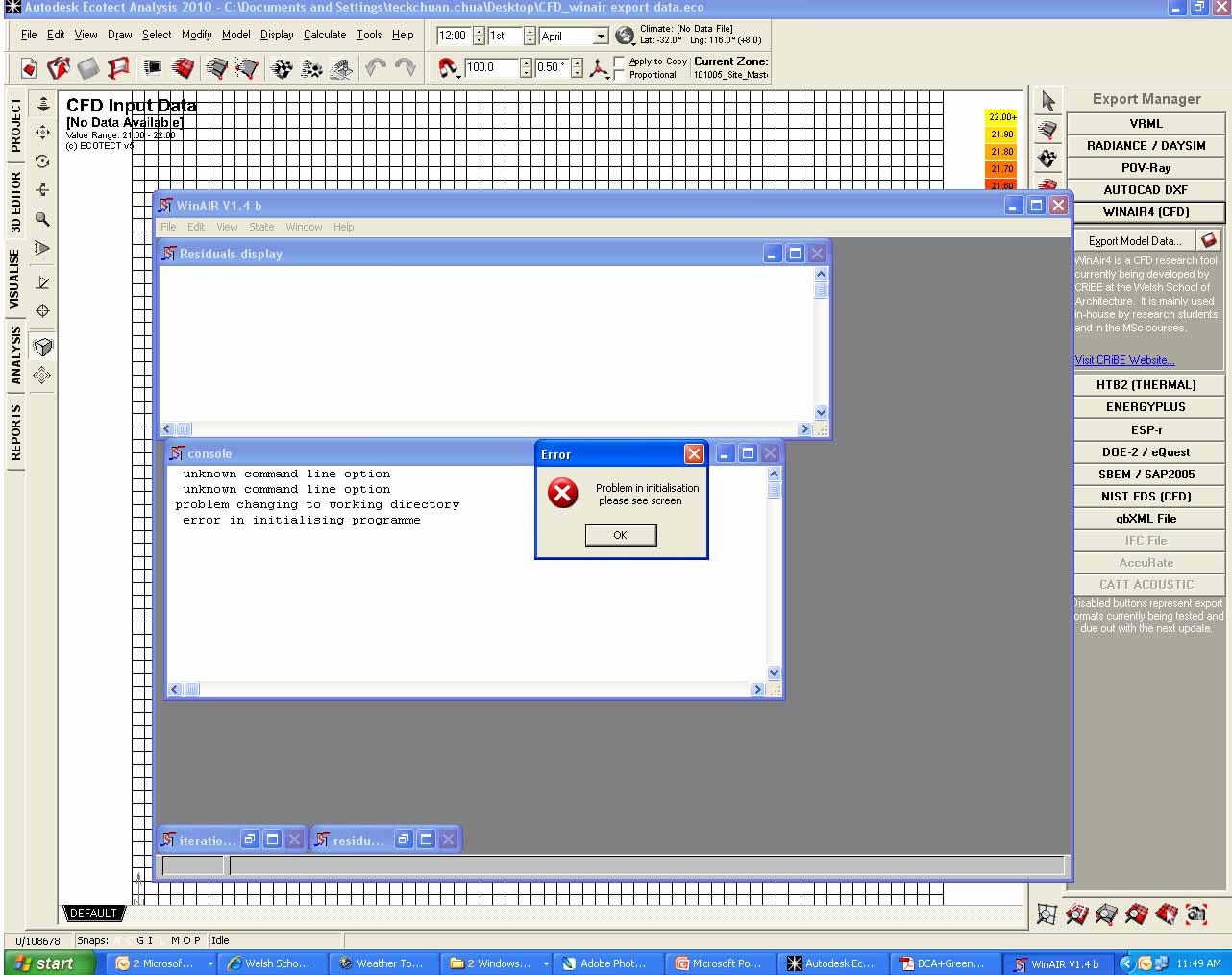1232x975 pixels.
Task: Select the pan view tool icon
Action: [42, 132]
